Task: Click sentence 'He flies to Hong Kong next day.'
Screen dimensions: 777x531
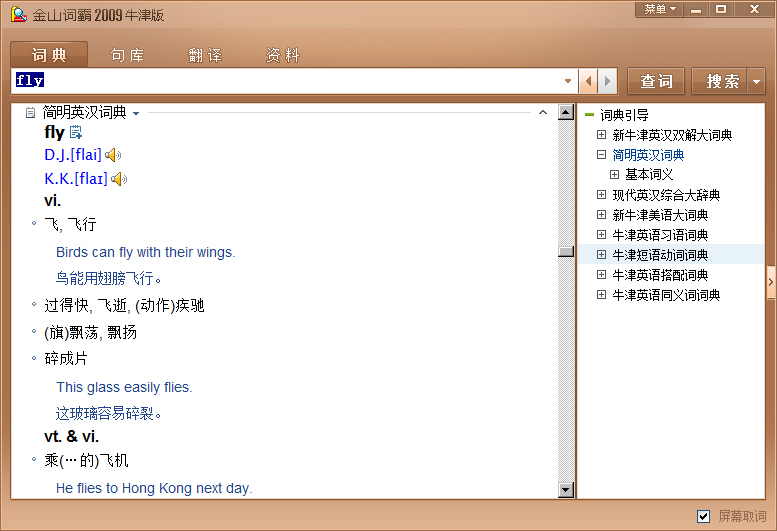Action: pos(154,488)
